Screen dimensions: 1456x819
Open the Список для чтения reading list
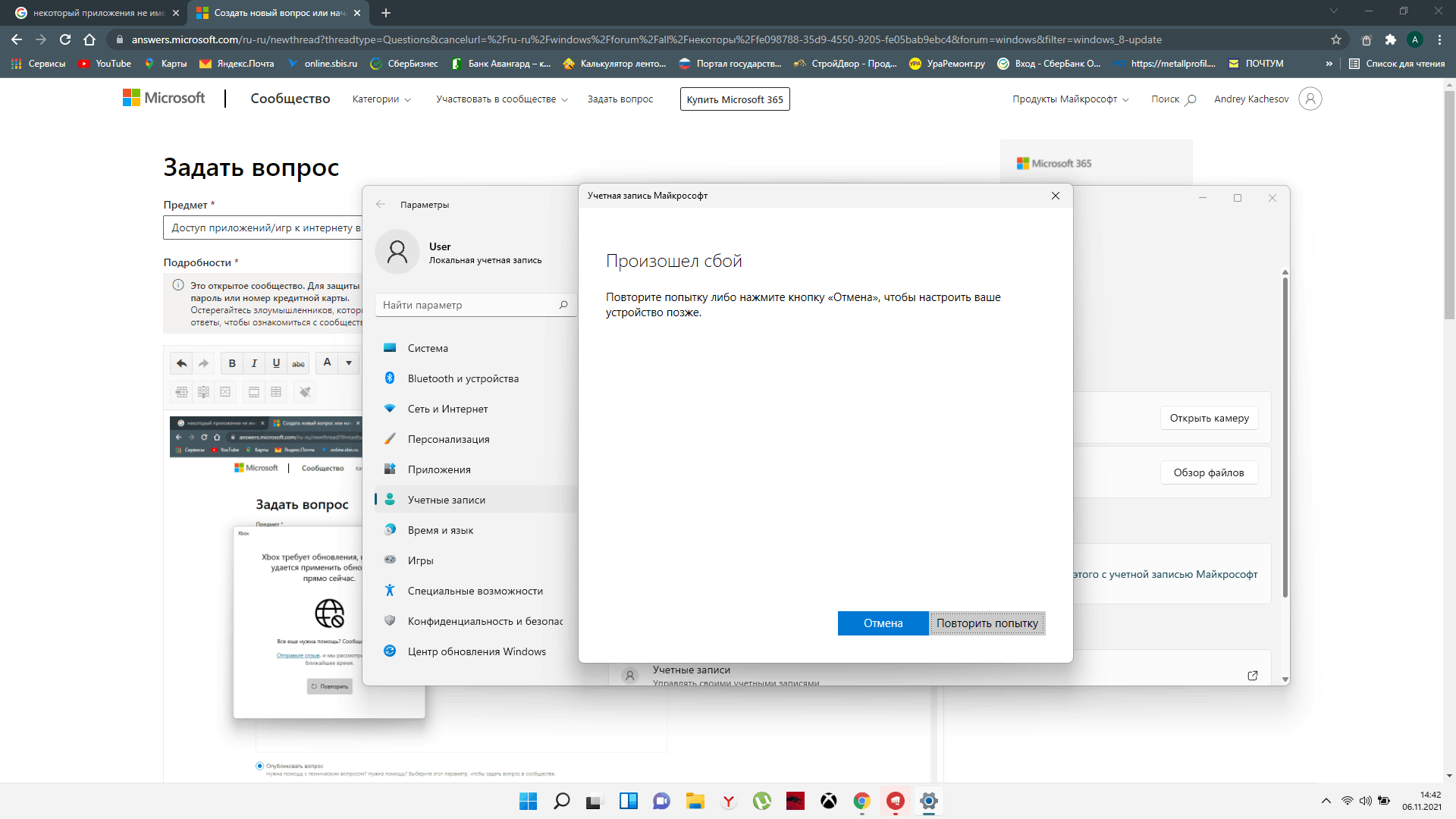pyautogui.click(x=1397, y=64)
